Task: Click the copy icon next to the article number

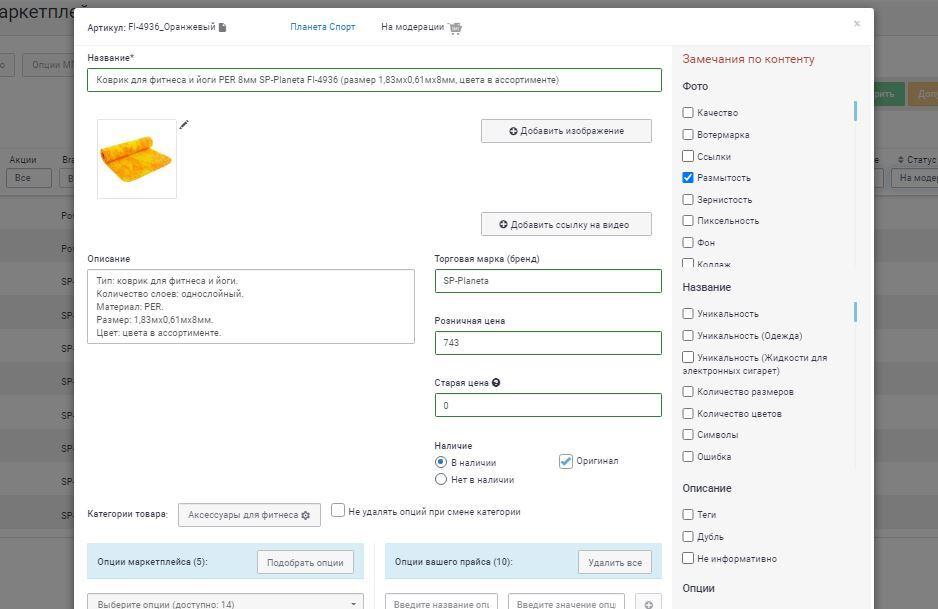Action: (x=223, y=28)
